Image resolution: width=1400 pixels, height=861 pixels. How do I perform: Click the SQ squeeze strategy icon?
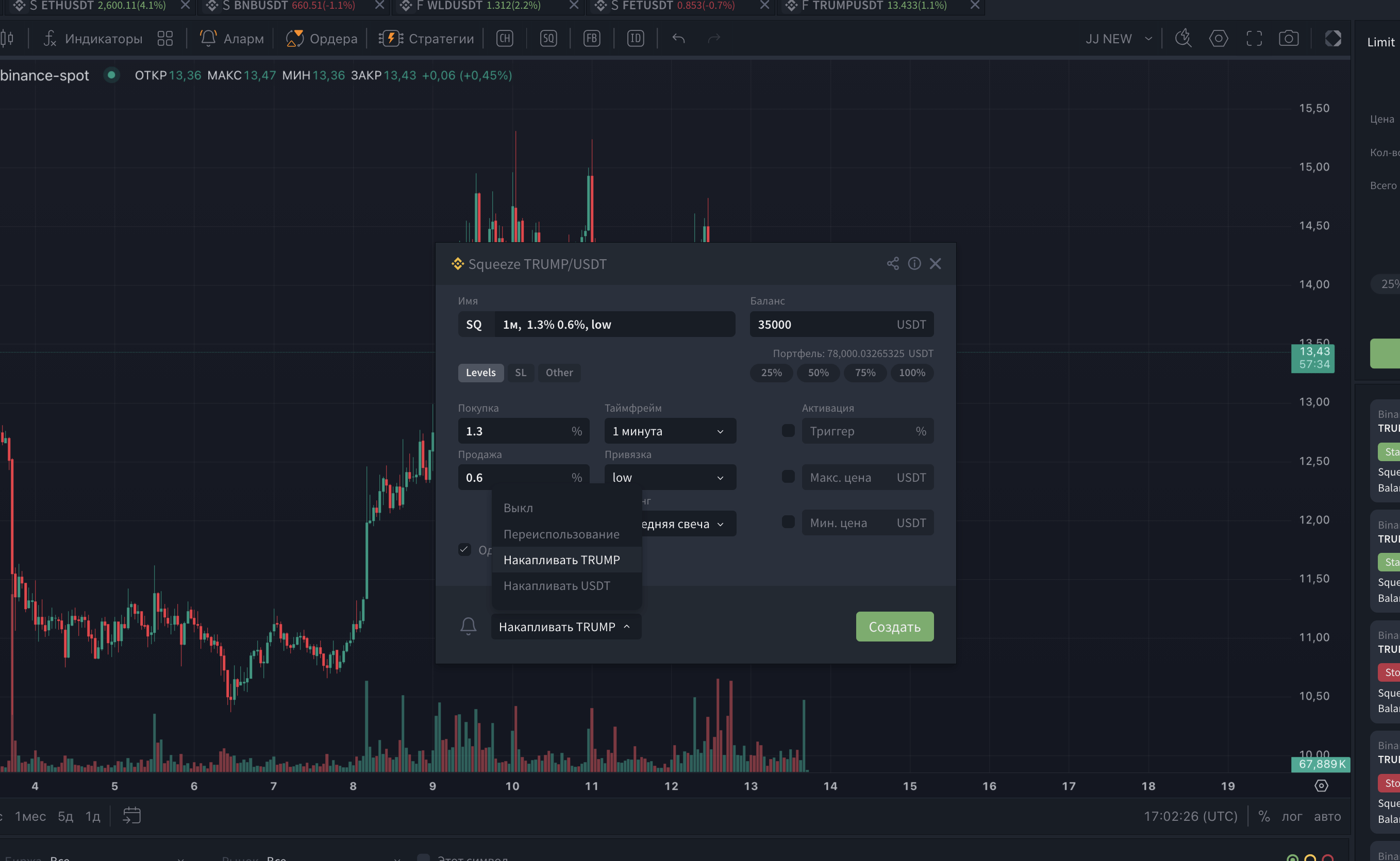click(548, 39)
